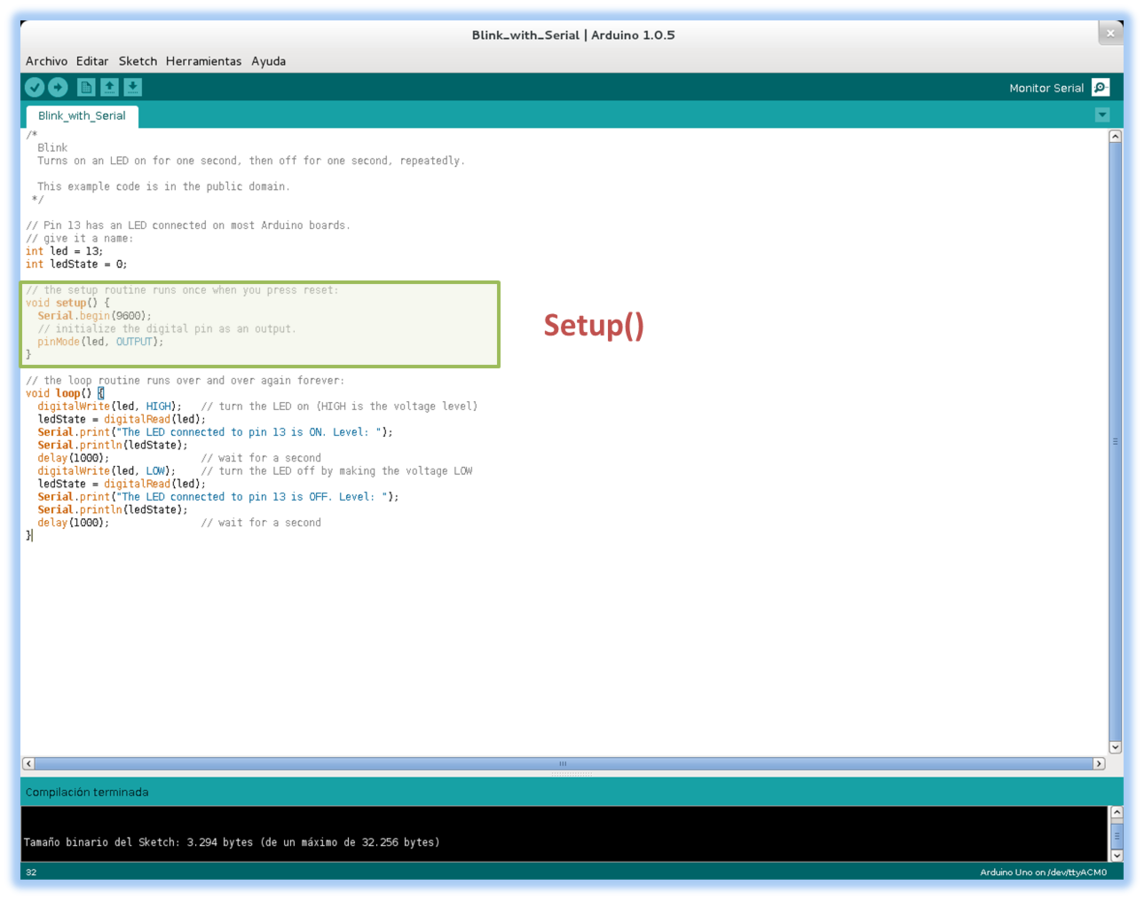Click the Save sketch (down arrow) icon
This screenshot has width=1144, height=900.
point(133,88)
